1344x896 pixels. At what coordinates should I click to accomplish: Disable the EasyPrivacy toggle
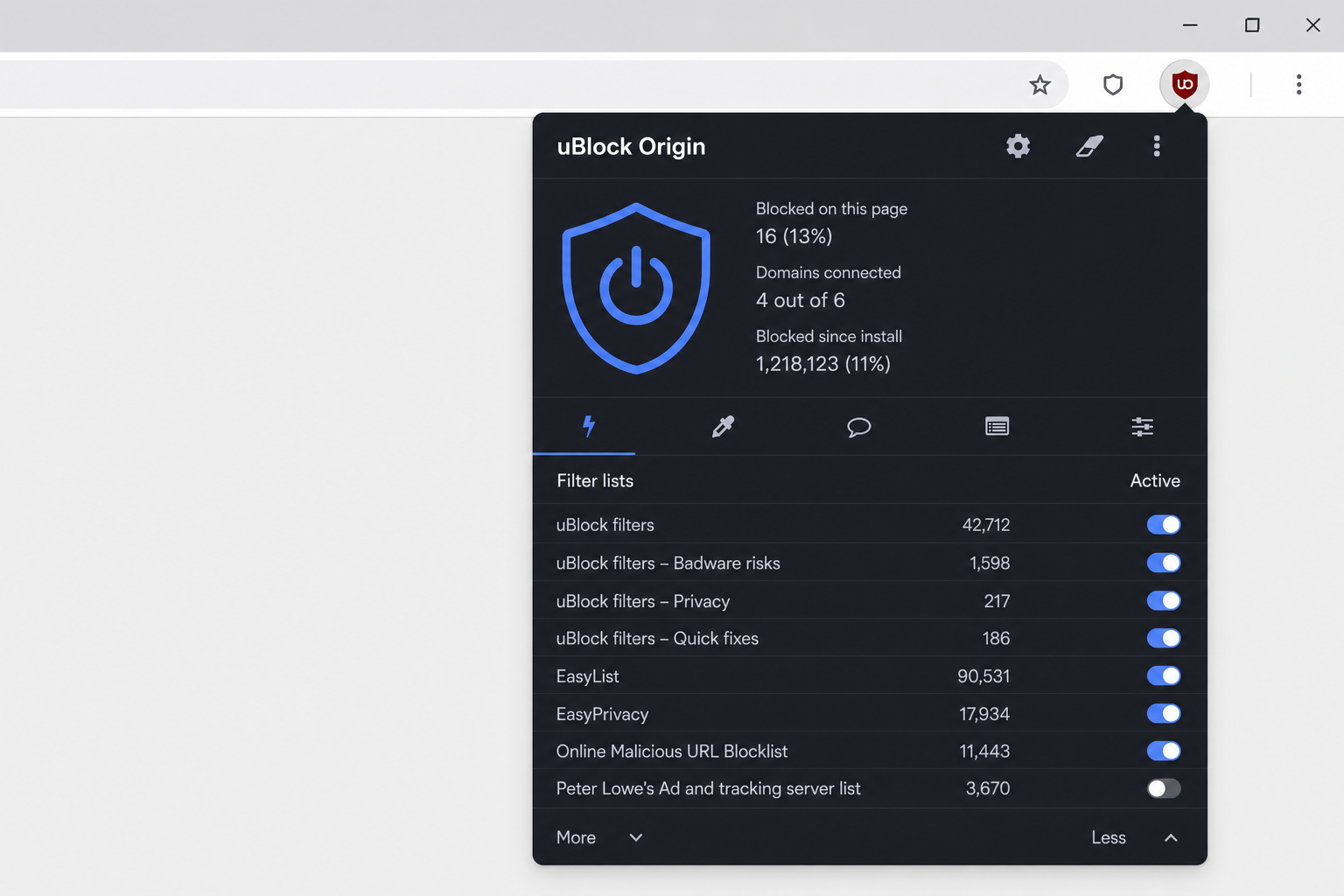tap(1164, 713)
